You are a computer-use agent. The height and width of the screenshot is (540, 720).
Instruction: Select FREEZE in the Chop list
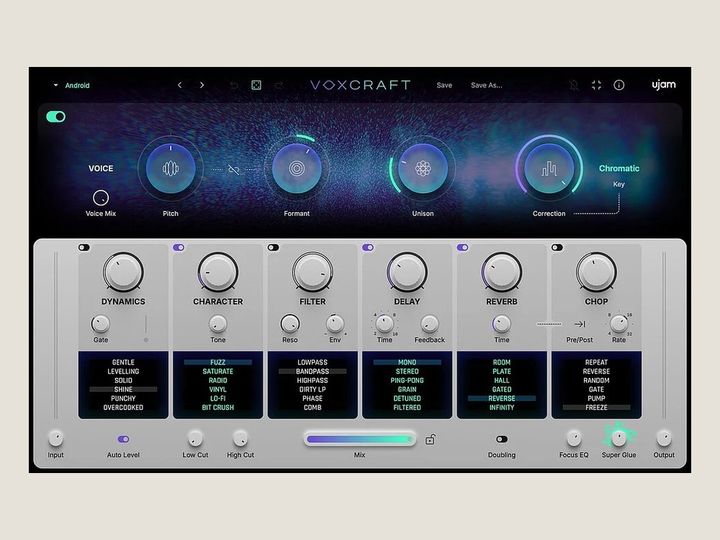[596, 408]
